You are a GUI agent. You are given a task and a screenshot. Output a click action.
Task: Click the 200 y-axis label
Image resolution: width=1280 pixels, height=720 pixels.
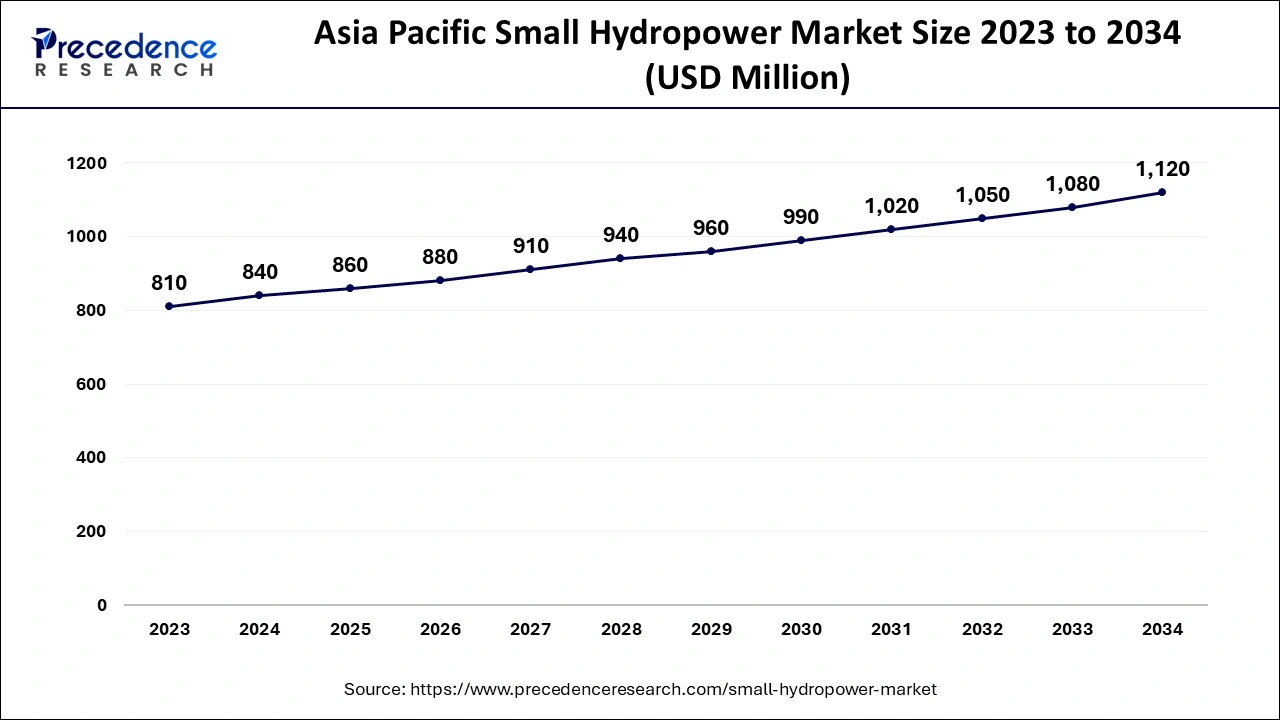91,532
